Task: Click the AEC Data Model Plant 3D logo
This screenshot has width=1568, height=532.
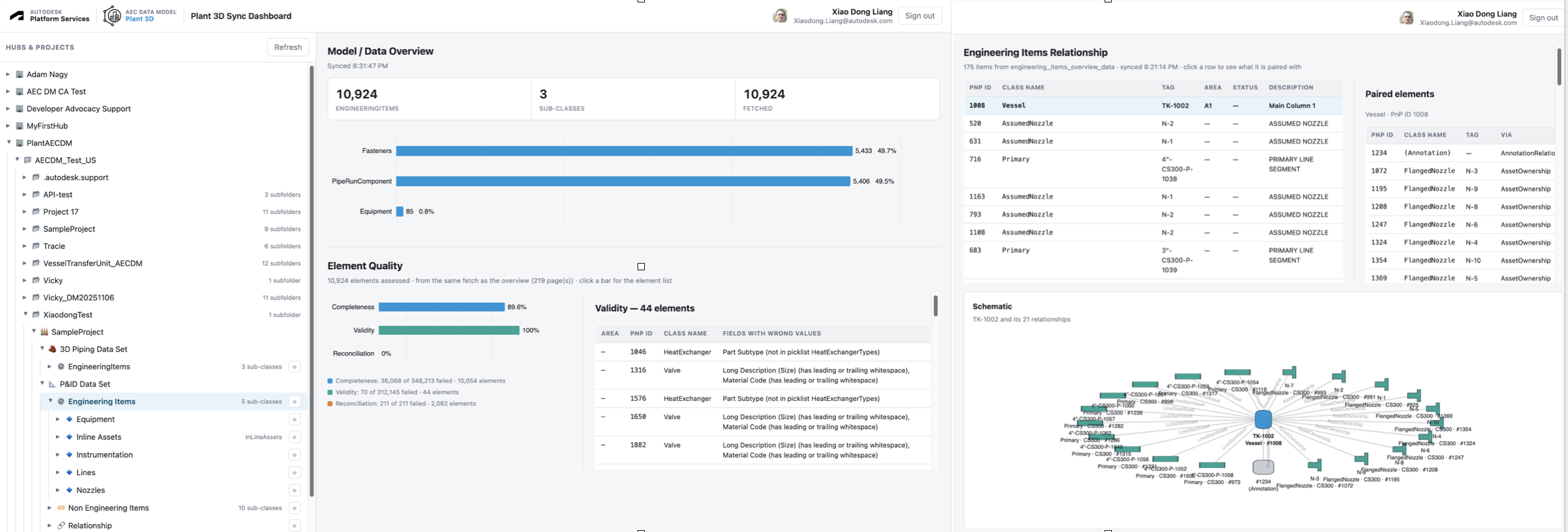Action: (140, 16)
